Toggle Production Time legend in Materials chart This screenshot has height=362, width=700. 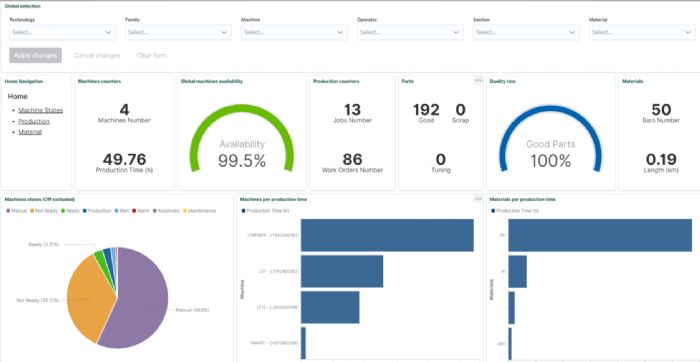point(515,211)
